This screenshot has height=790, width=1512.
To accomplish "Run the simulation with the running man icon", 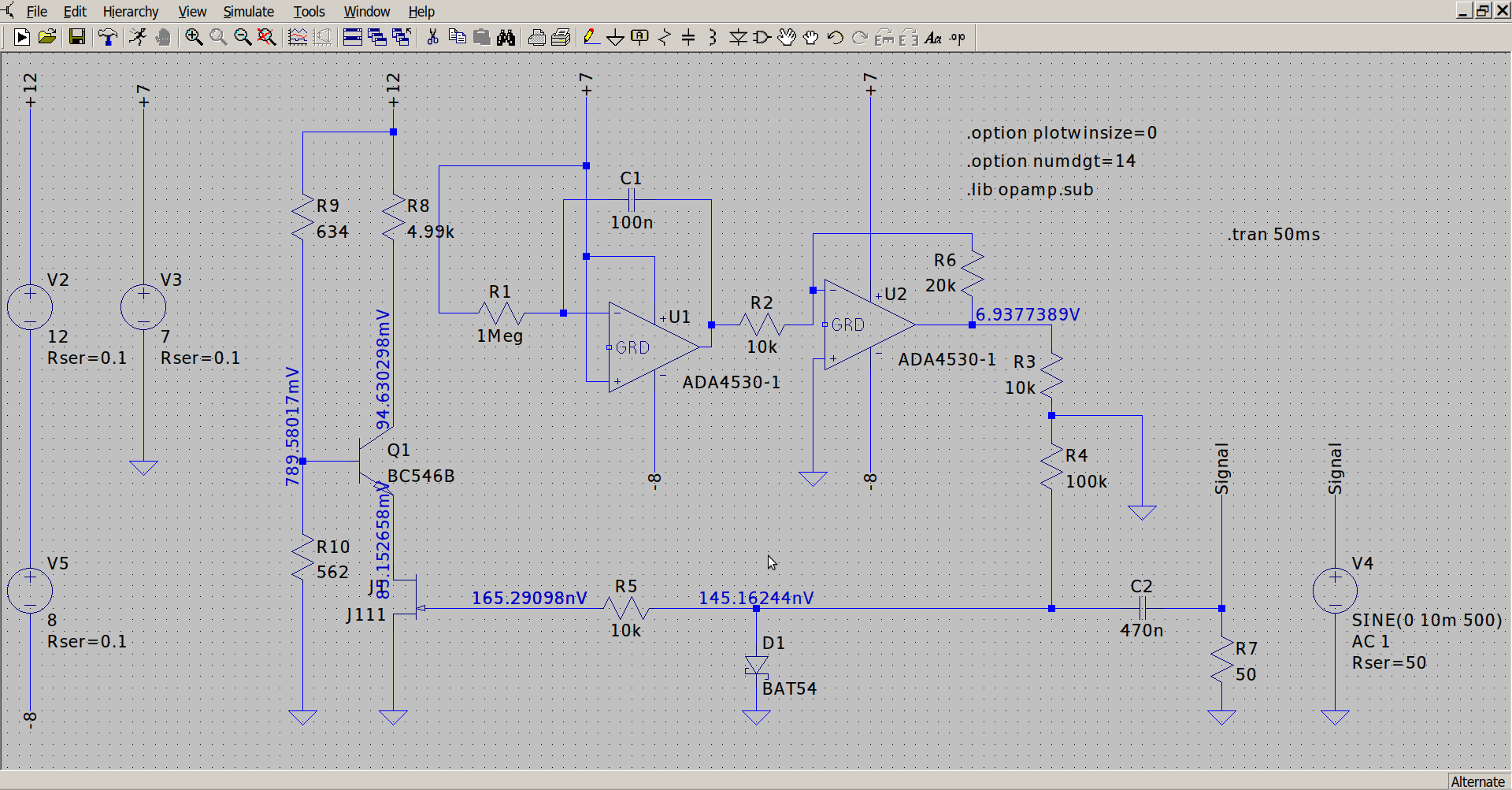I will point(138,37).
